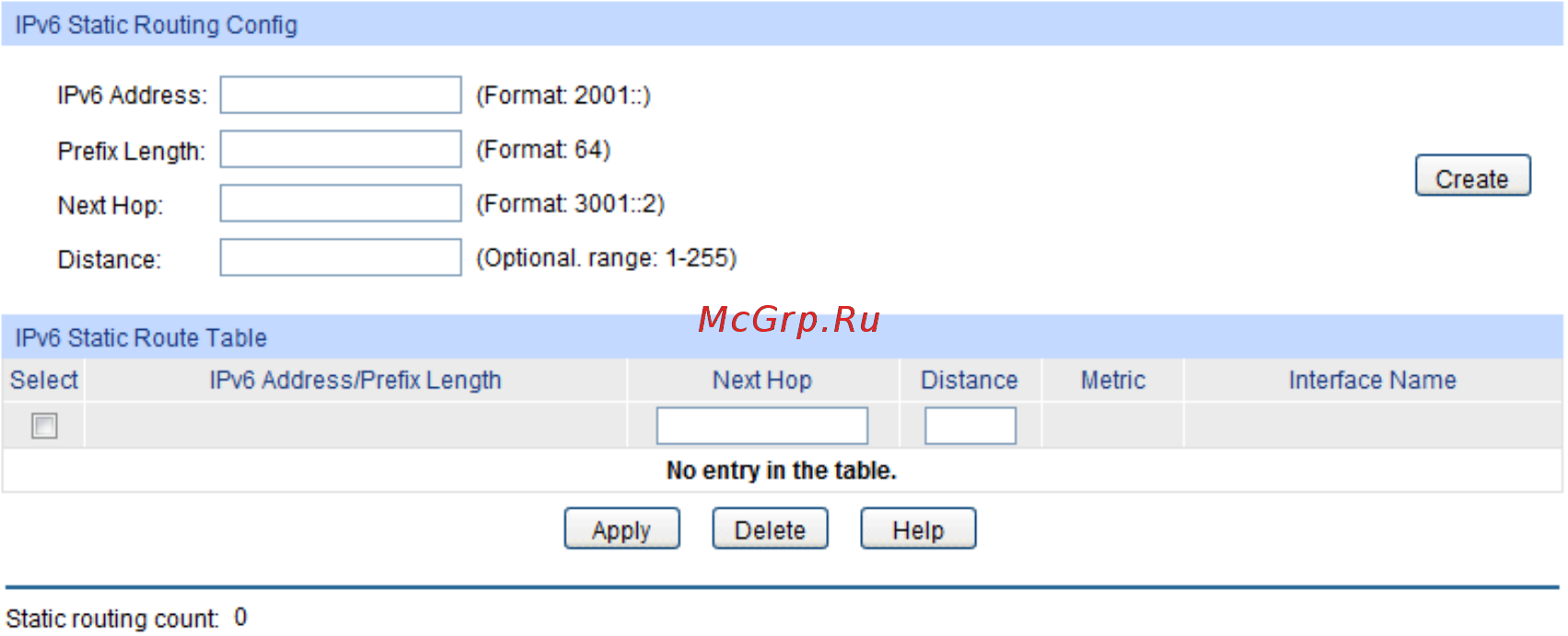Image resolution: width=1568 pixels, height=636 pixels.
Task: Click the '(Format: 2001::)' hint text
Action: coord(563,96)
